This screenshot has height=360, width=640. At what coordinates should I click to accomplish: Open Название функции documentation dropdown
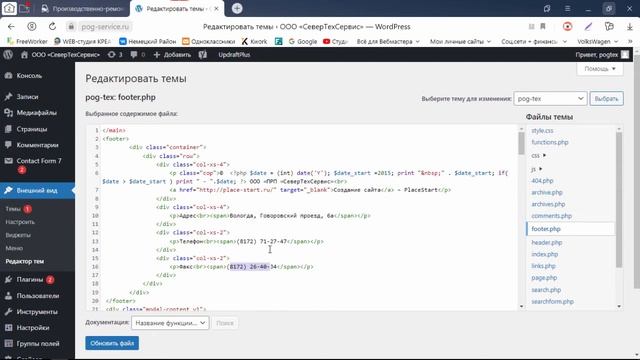pos(170,323)
